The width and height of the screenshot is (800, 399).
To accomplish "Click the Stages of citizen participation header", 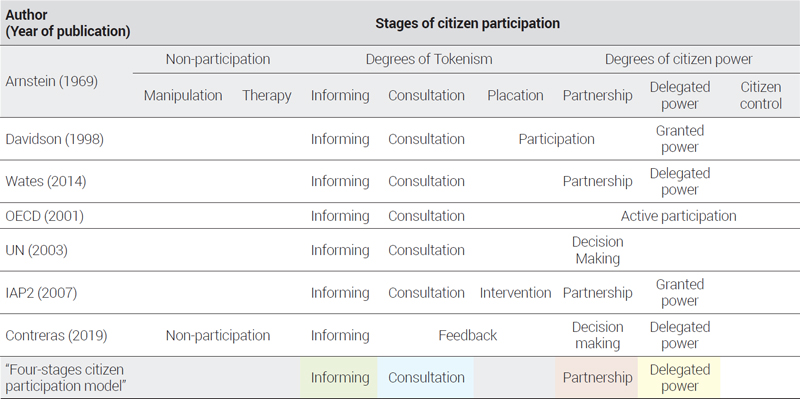I will [x=468, y=23].
